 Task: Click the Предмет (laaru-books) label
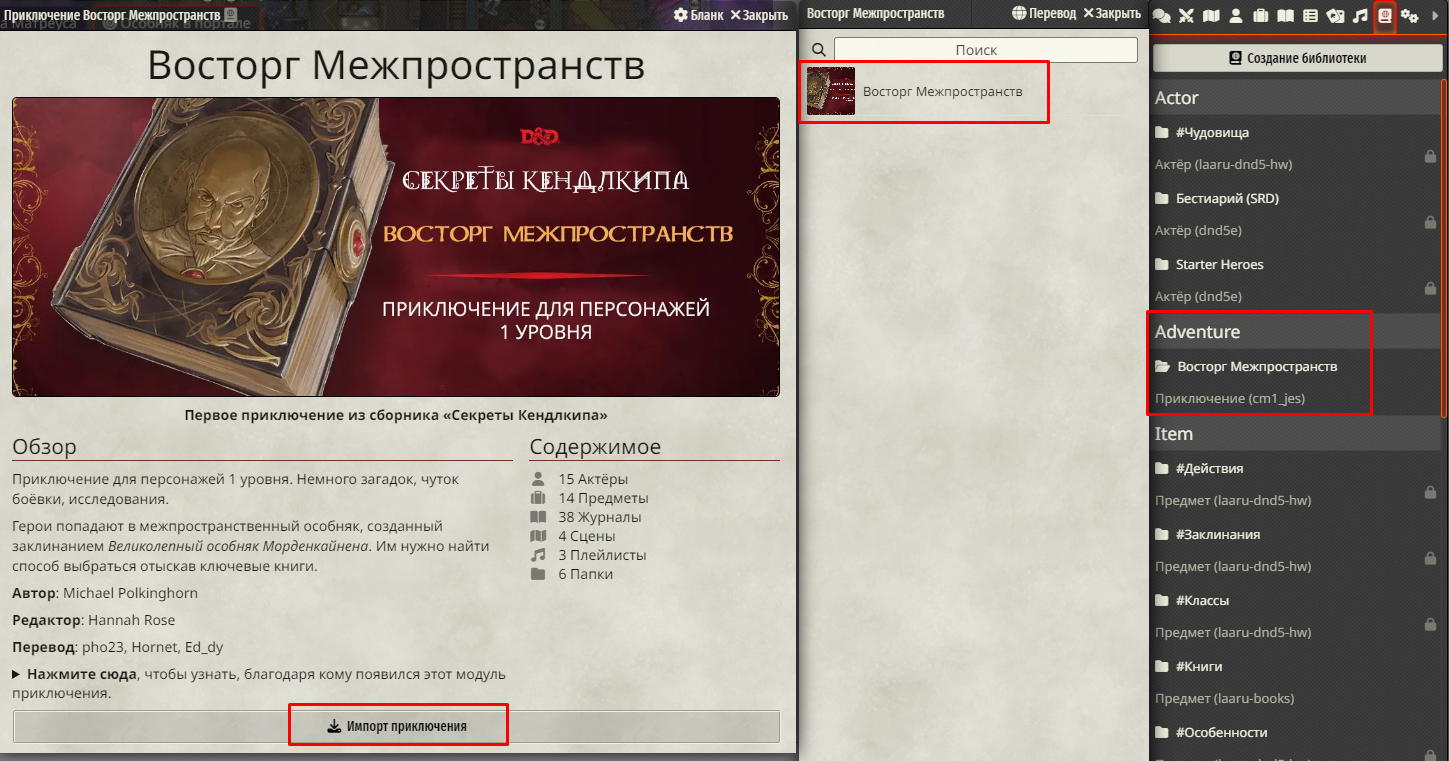[1224, 698]
